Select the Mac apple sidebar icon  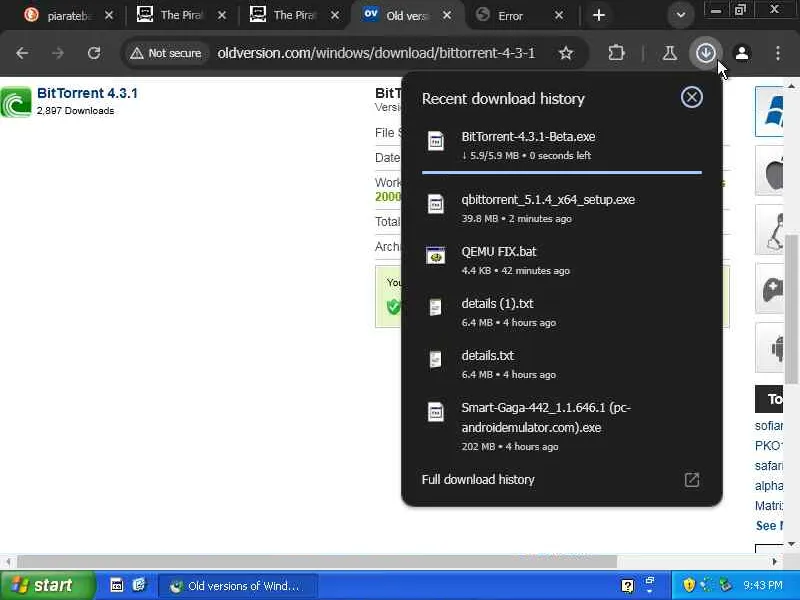click(770, 170)
